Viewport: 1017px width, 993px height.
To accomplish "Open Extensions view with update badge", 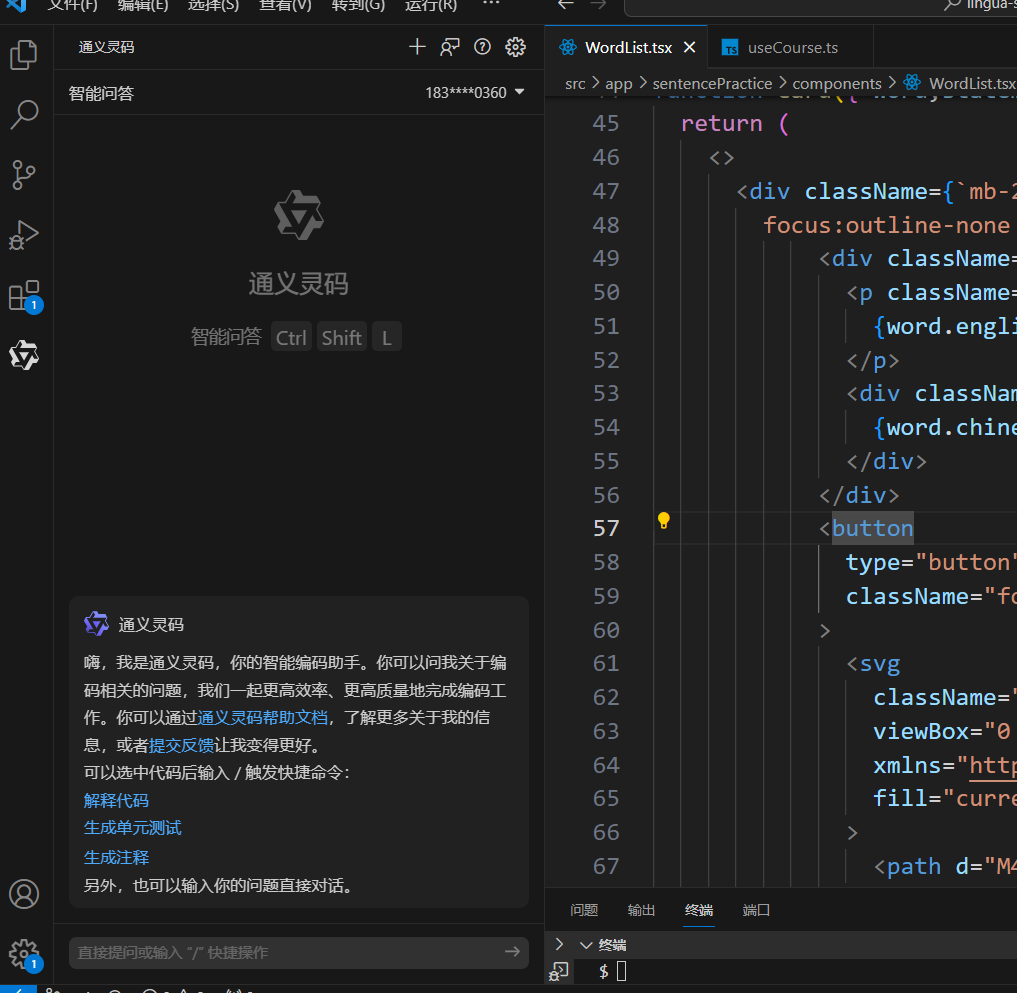I will (25, 296).
